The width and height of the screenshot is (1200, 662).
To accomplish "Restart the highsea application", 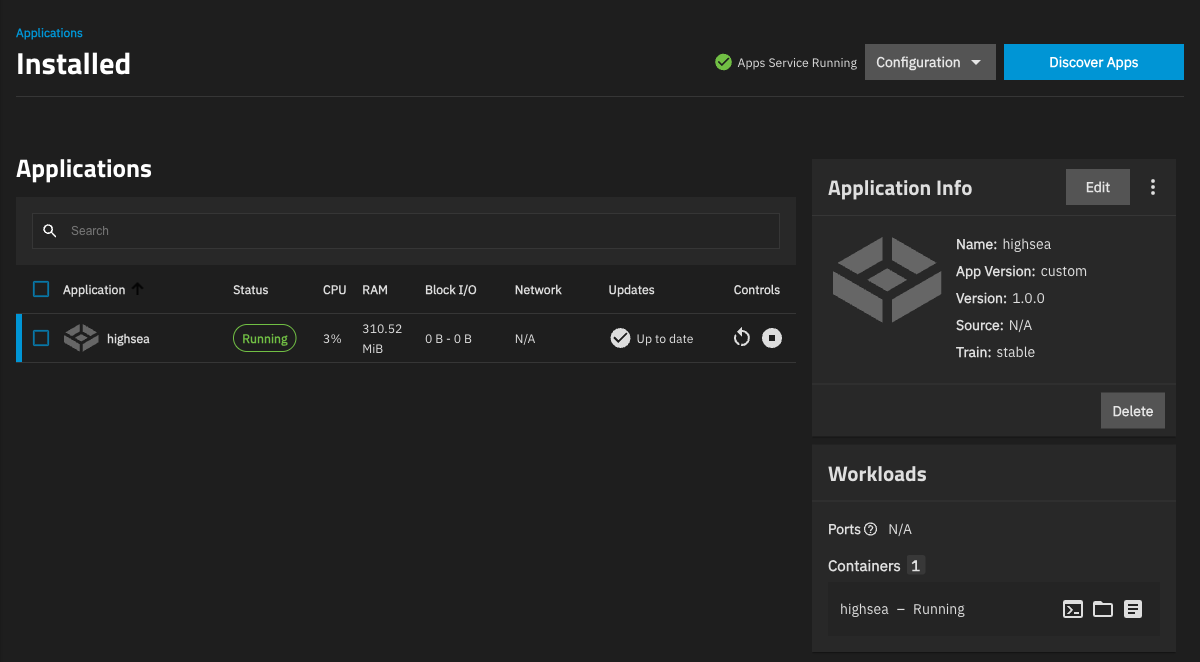I will (x=741, y=338).
